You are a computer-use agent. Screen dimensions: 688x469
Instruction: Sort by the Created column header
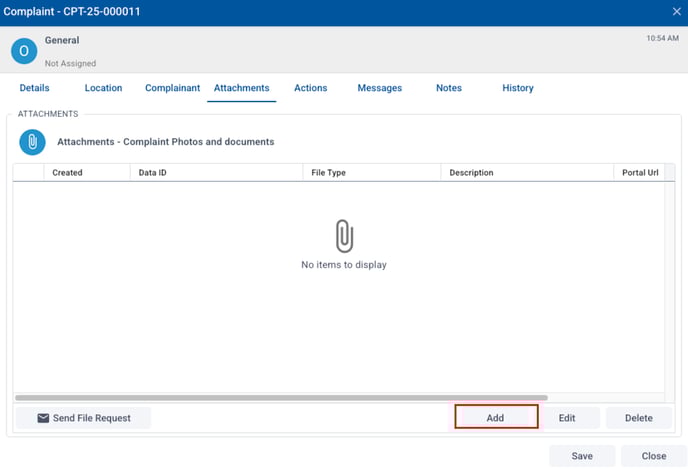pos(67,173)
